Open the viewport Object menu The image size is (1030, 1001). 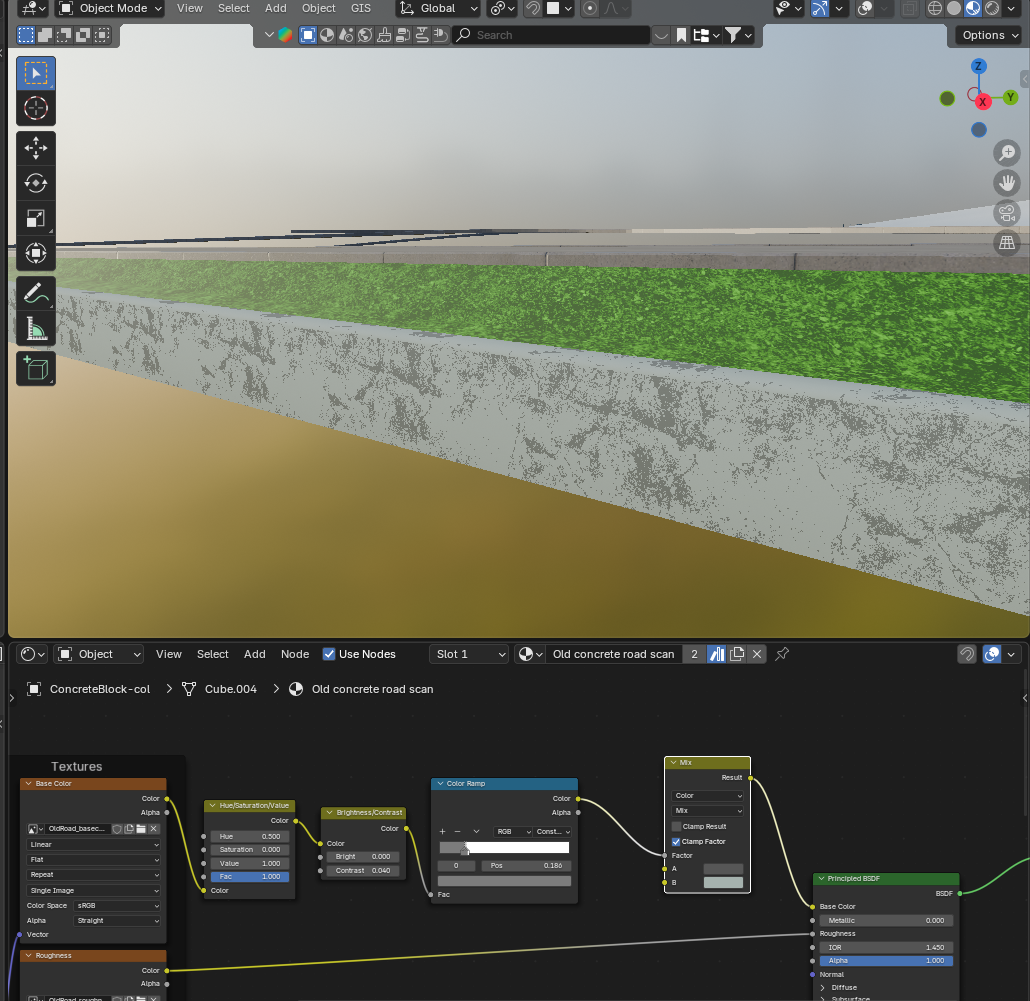[x=319, y=9]
